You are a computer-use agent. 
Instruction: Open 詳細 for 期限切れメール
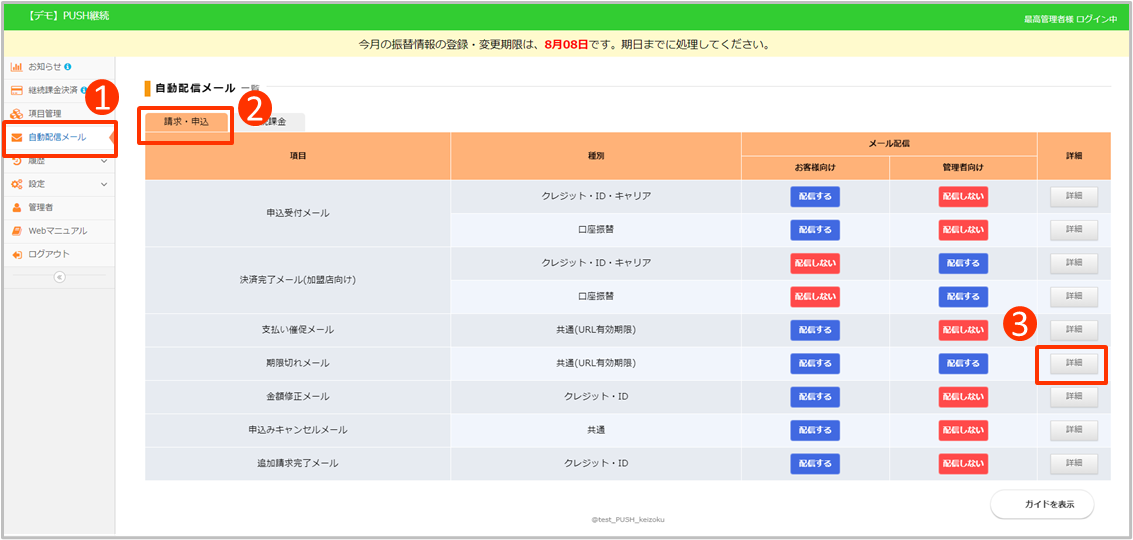(x=1073, y=363)
